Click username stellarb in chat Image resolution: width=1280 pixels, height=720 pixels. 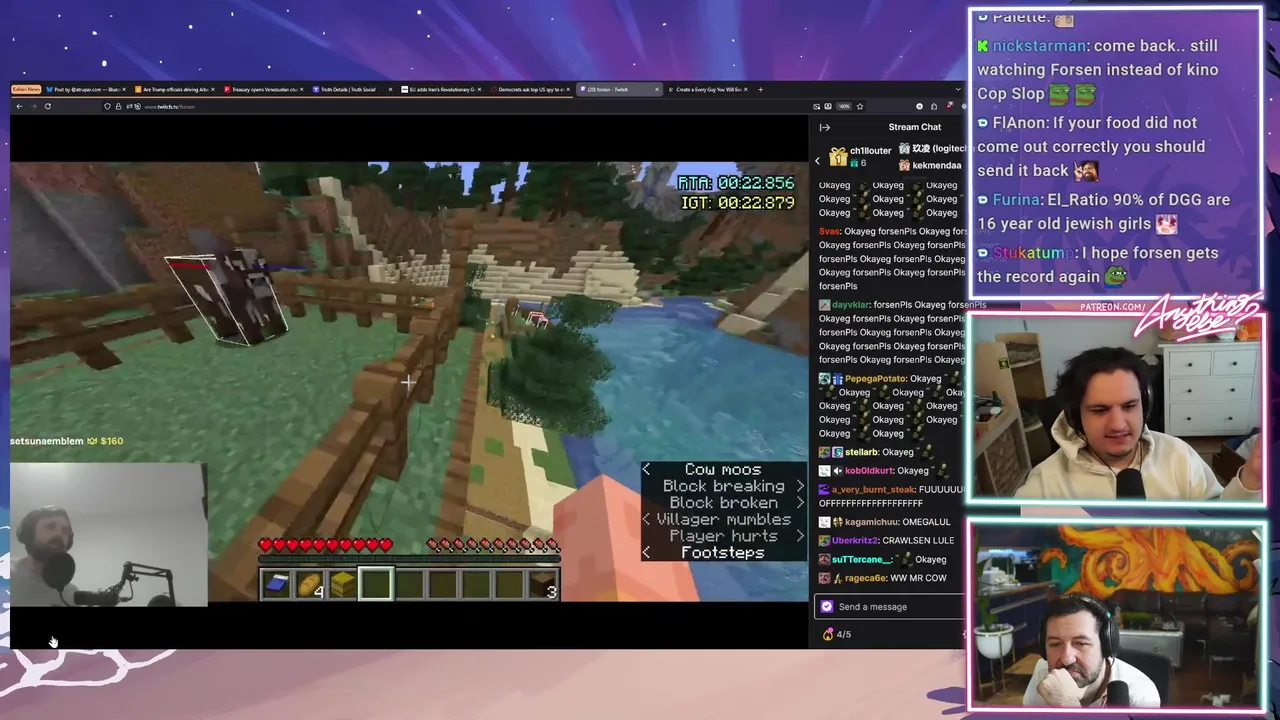pyautogui.click(x=861, y=452)
